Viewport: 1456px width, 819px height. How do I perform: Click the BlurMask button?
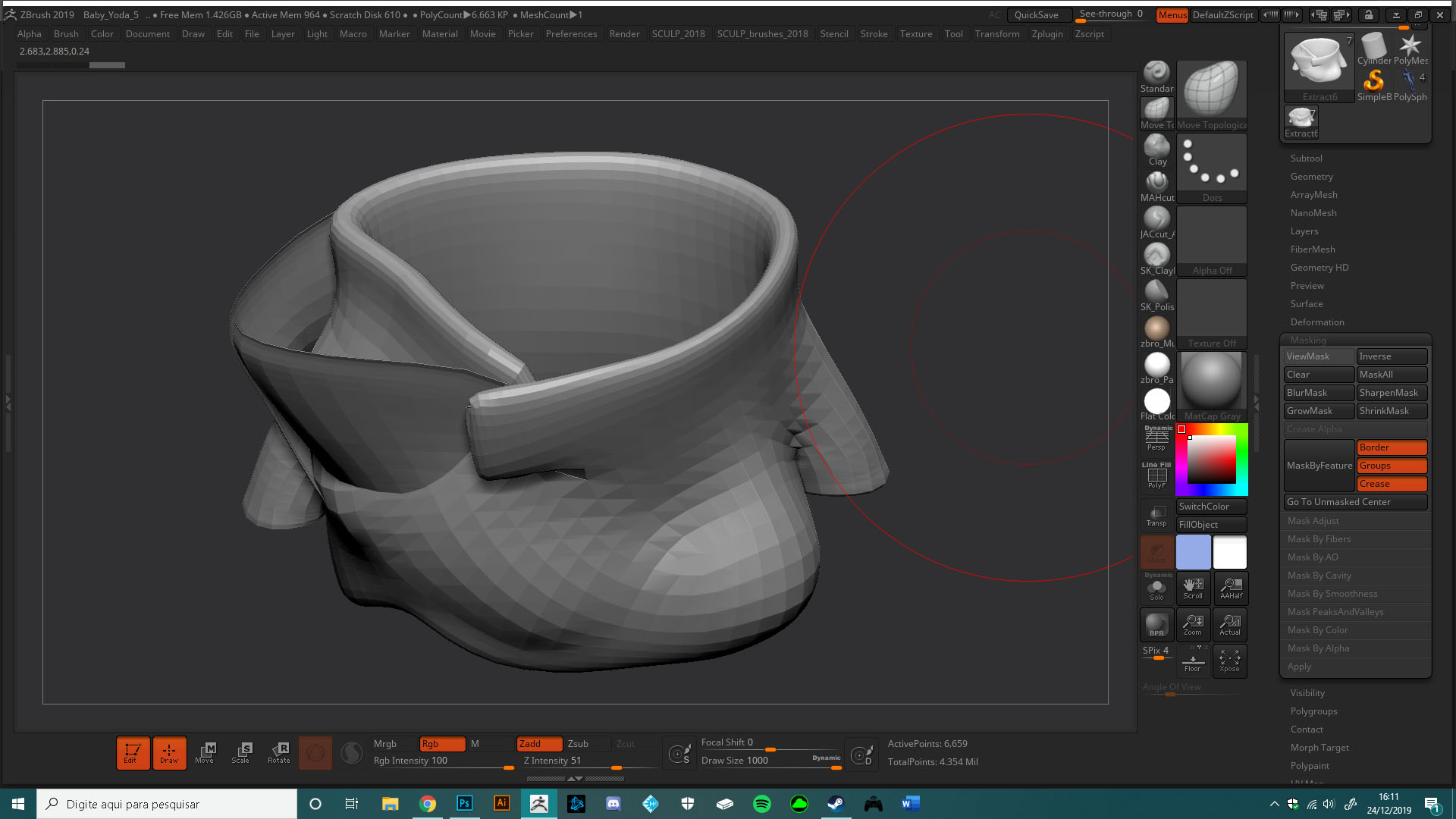(1319, 393)
